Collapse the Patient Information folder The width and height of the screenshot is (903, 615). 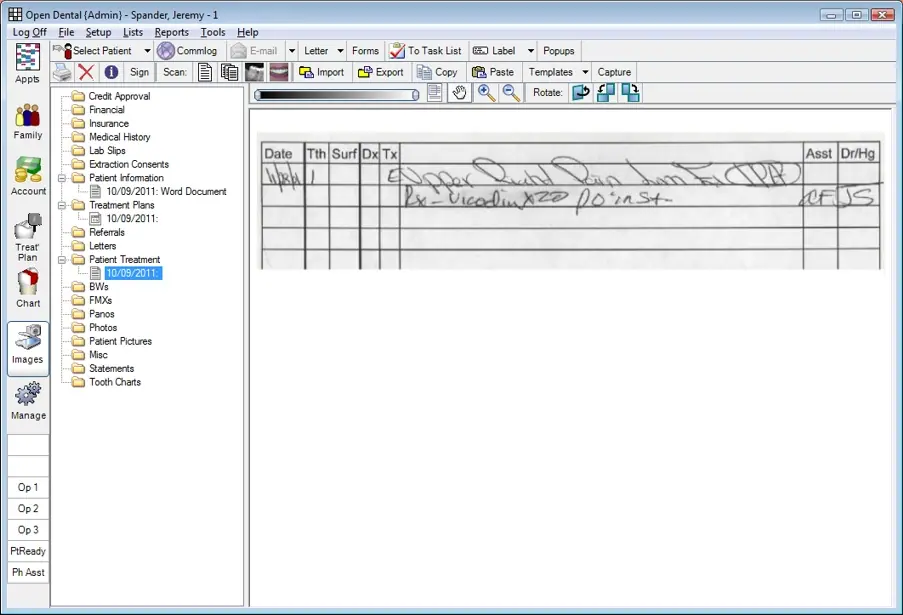(x=60, y=177)
